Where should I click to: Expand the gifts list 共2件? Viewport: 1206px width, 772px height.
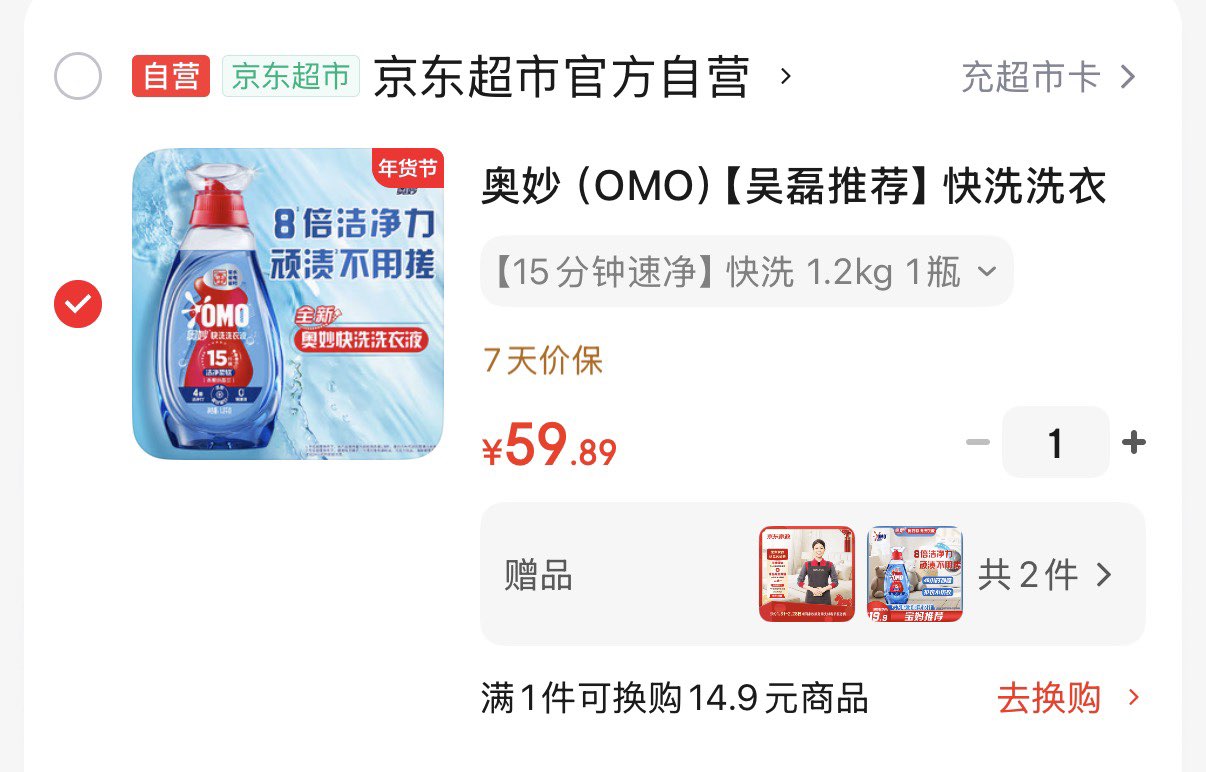pos(1045,575)
